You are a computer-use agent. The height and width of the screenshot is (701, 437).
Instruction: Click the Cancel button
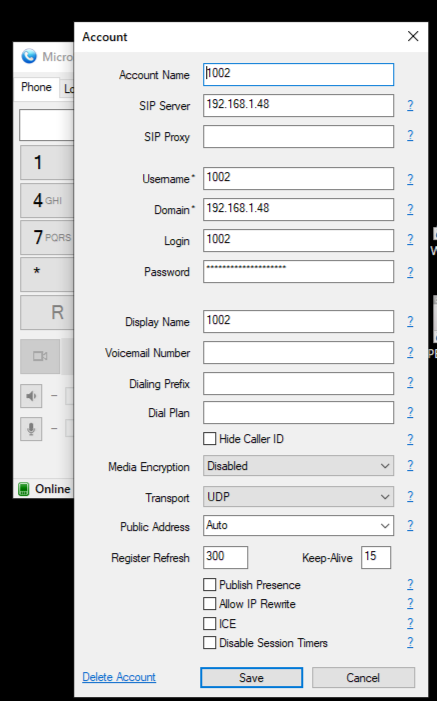click(x=363, y=678)
